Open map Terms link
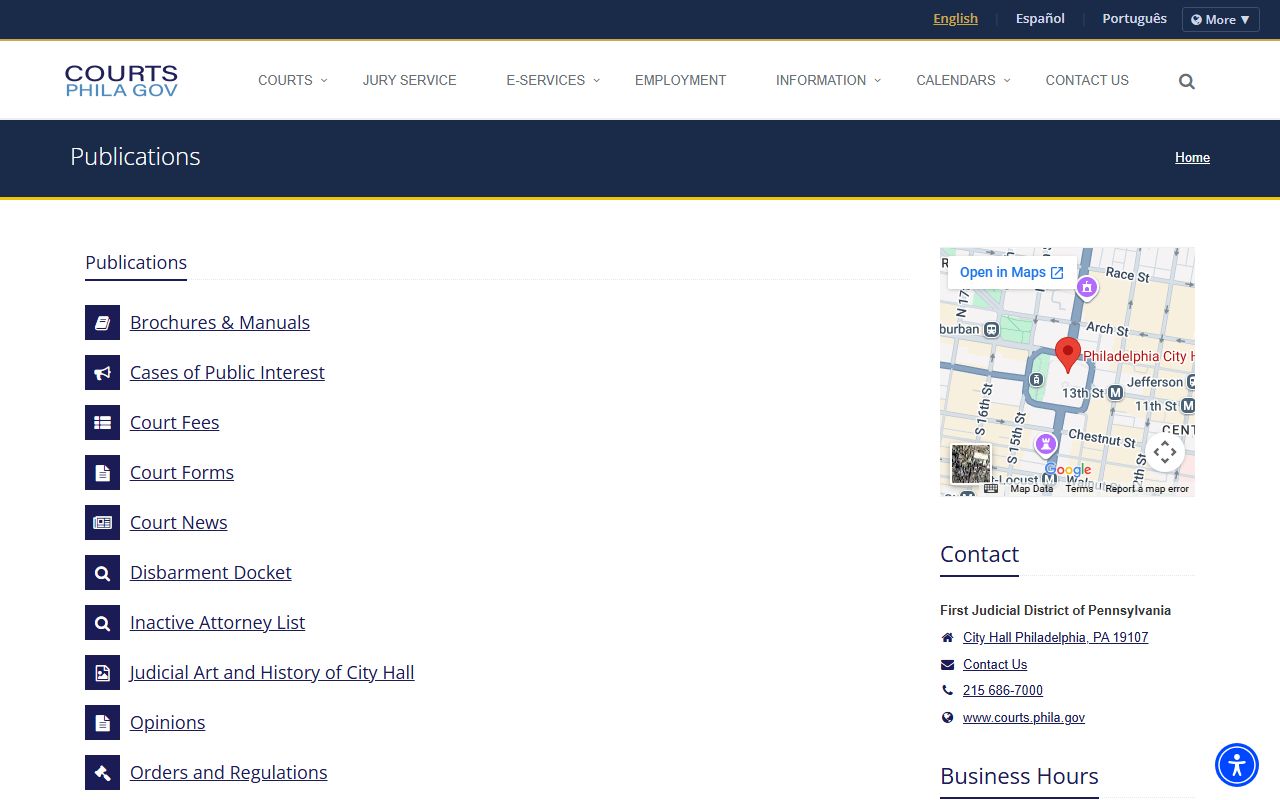 (1079, 489)
